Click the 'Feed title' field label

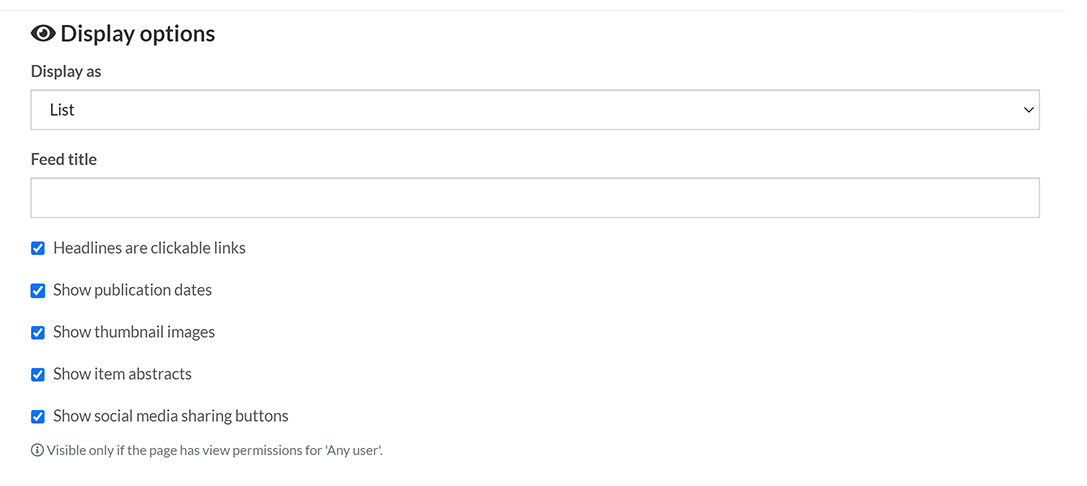(x=64, y=159)
